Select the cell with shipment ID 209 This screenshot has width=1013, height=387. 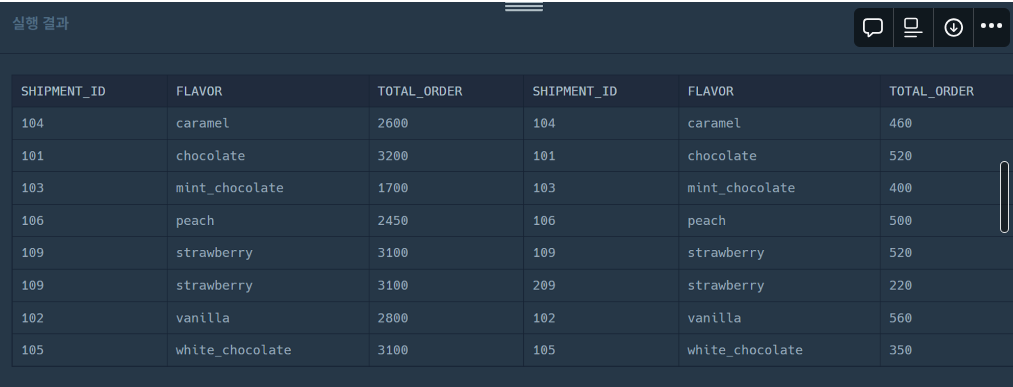tap(601, 286)
